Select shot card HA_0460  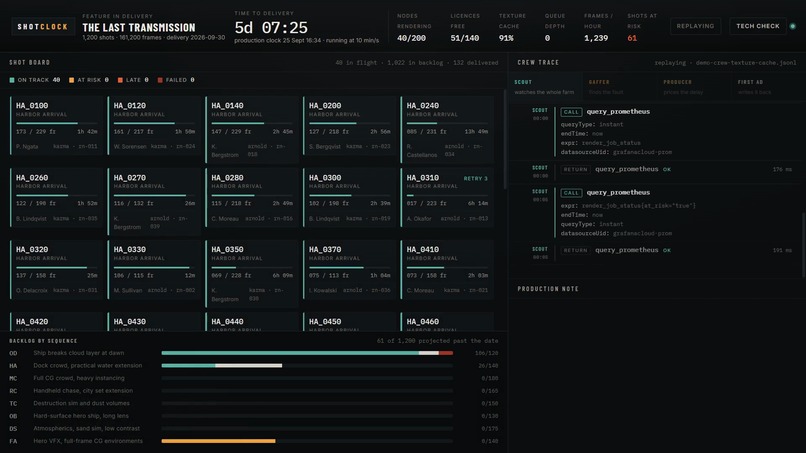point(447,322)
